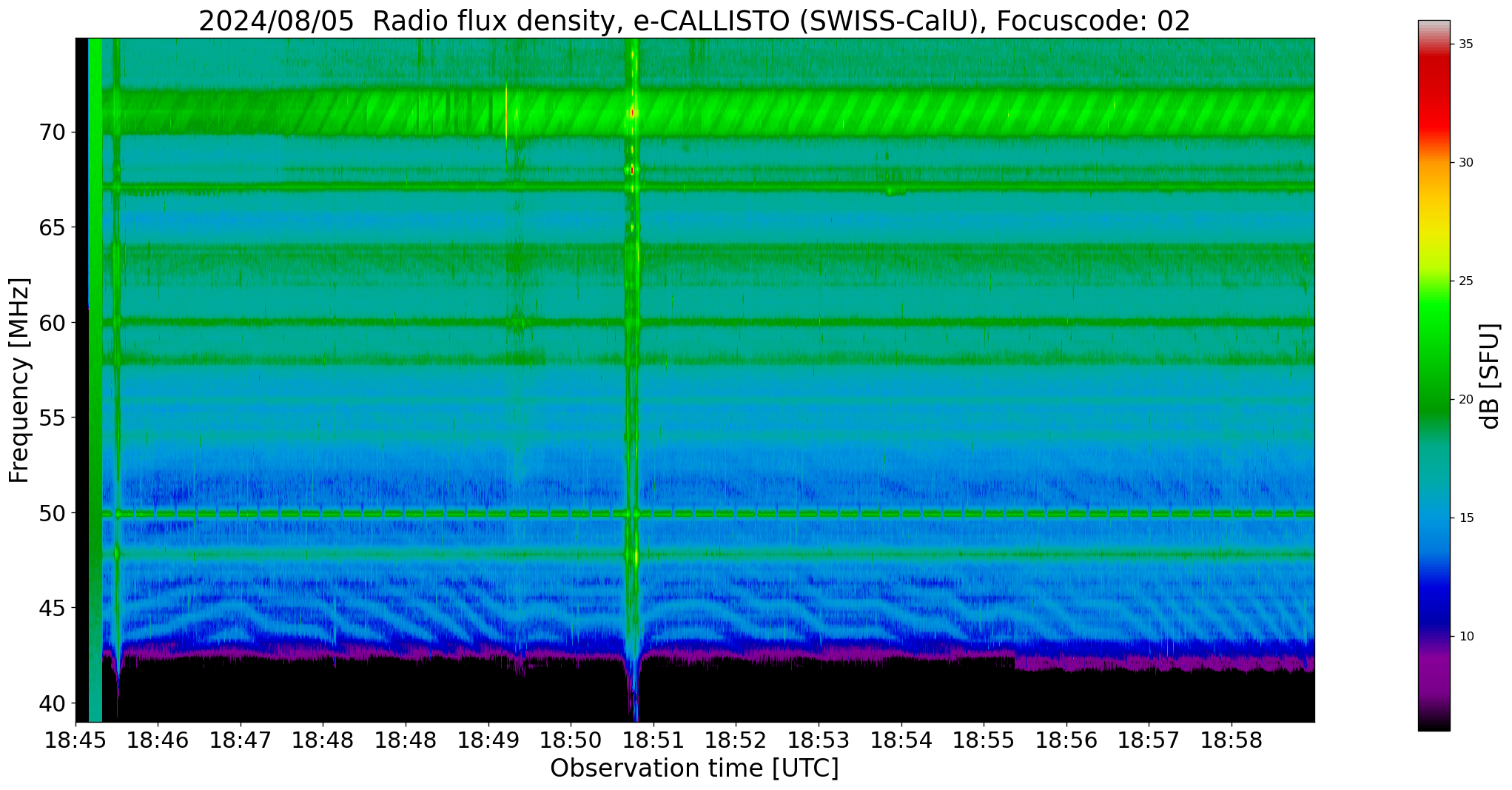This screenshot has height=790, width=1512.
Task: Click the 70 MHz frequency tick label
Action: click(x=52, y=133)
